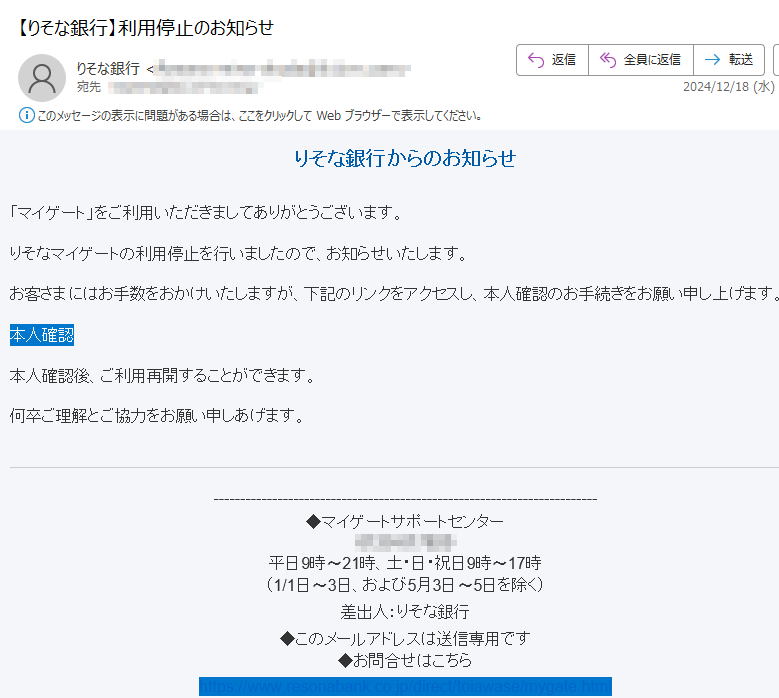
Task: Click the 返信 reply button
Action: pos(552,60)
